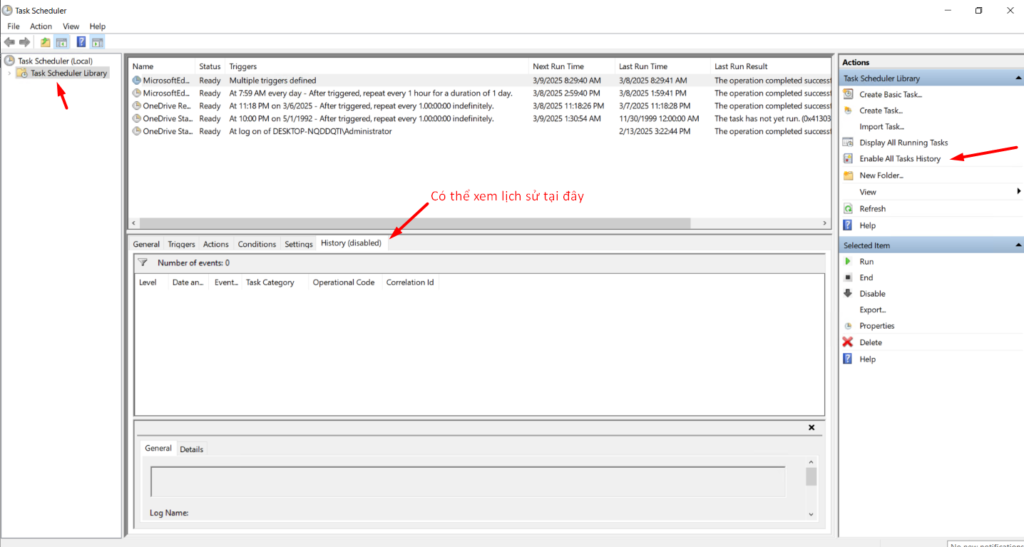Viewport: 1024px width, 547px height.
Task: Select the row 'At log on of DESKTOP-NQDDQTI\Administrator'
Action: pyautogui.click(x=482, y=131)
